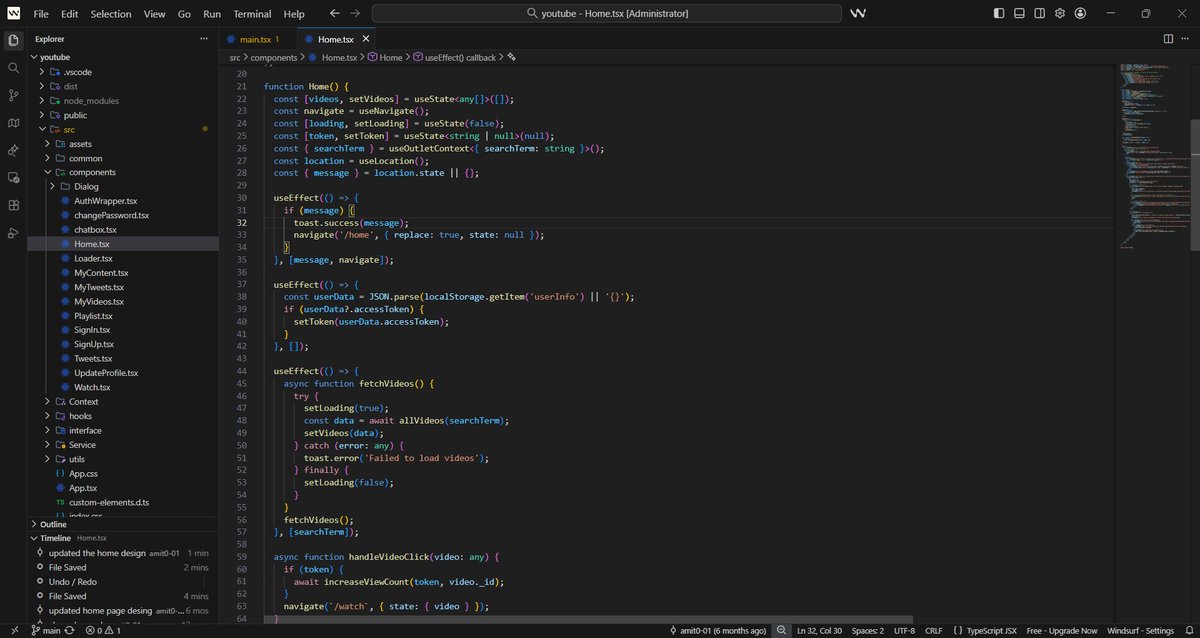Click 'Ln 32, Col 30' cursor position
This screenshot has width=1200, height=638.
coord(820,631)
